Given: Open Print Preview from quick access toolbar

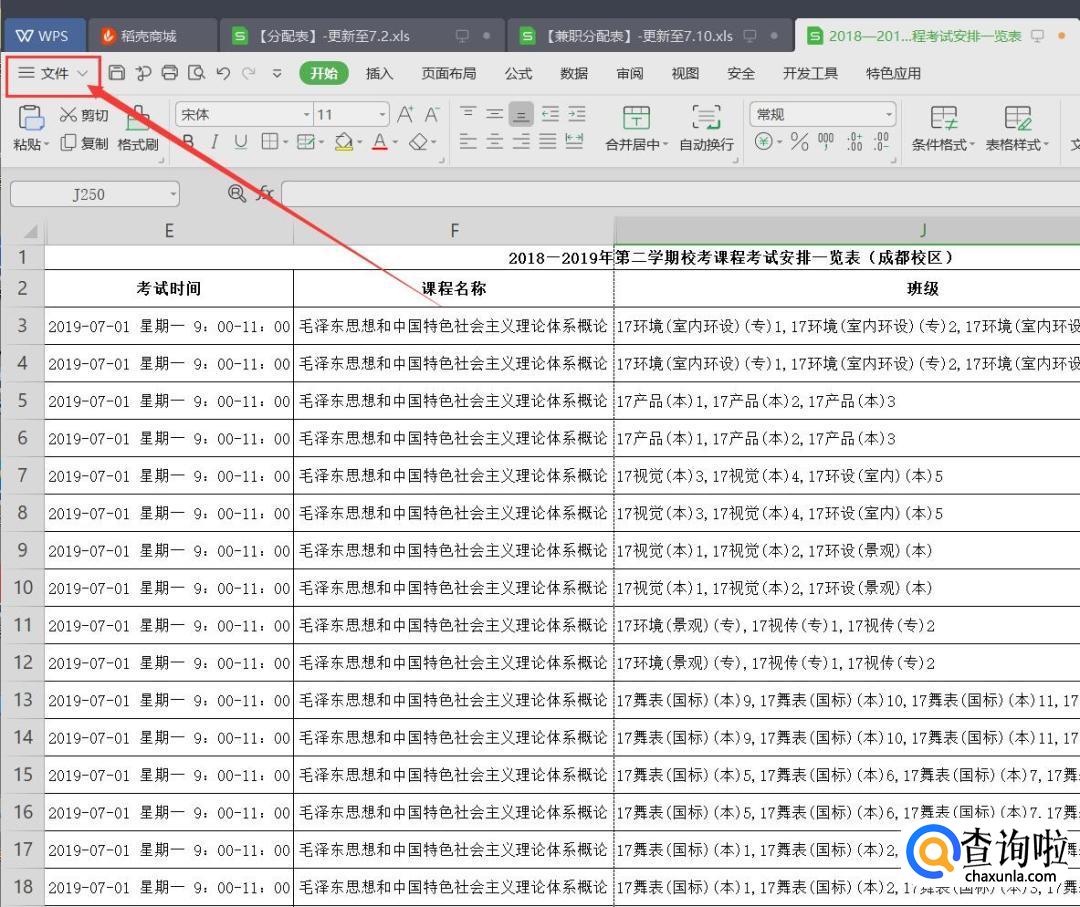Looking at the screenshot, I should point(196,73).
